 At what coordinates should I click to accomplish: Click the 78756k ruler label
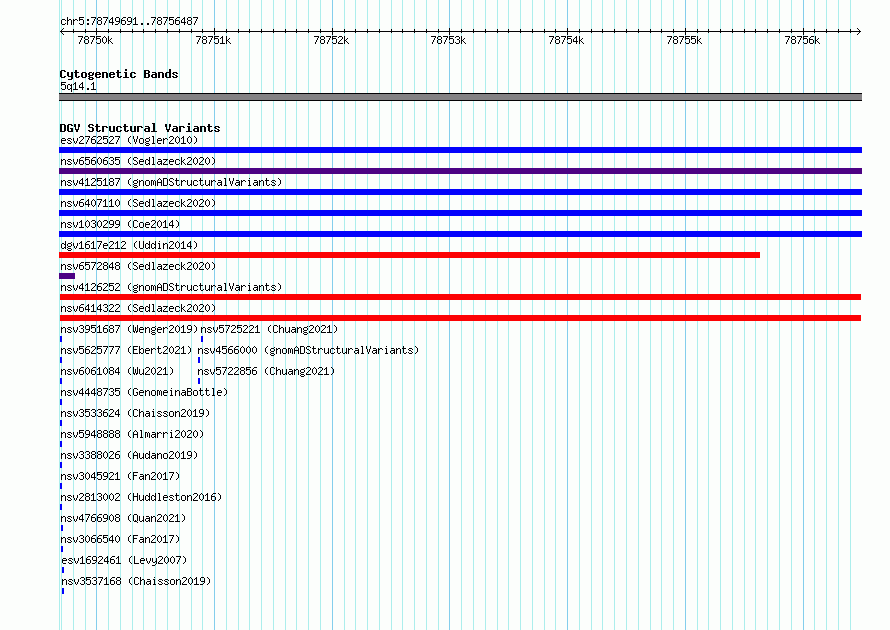tap(802, 40)
